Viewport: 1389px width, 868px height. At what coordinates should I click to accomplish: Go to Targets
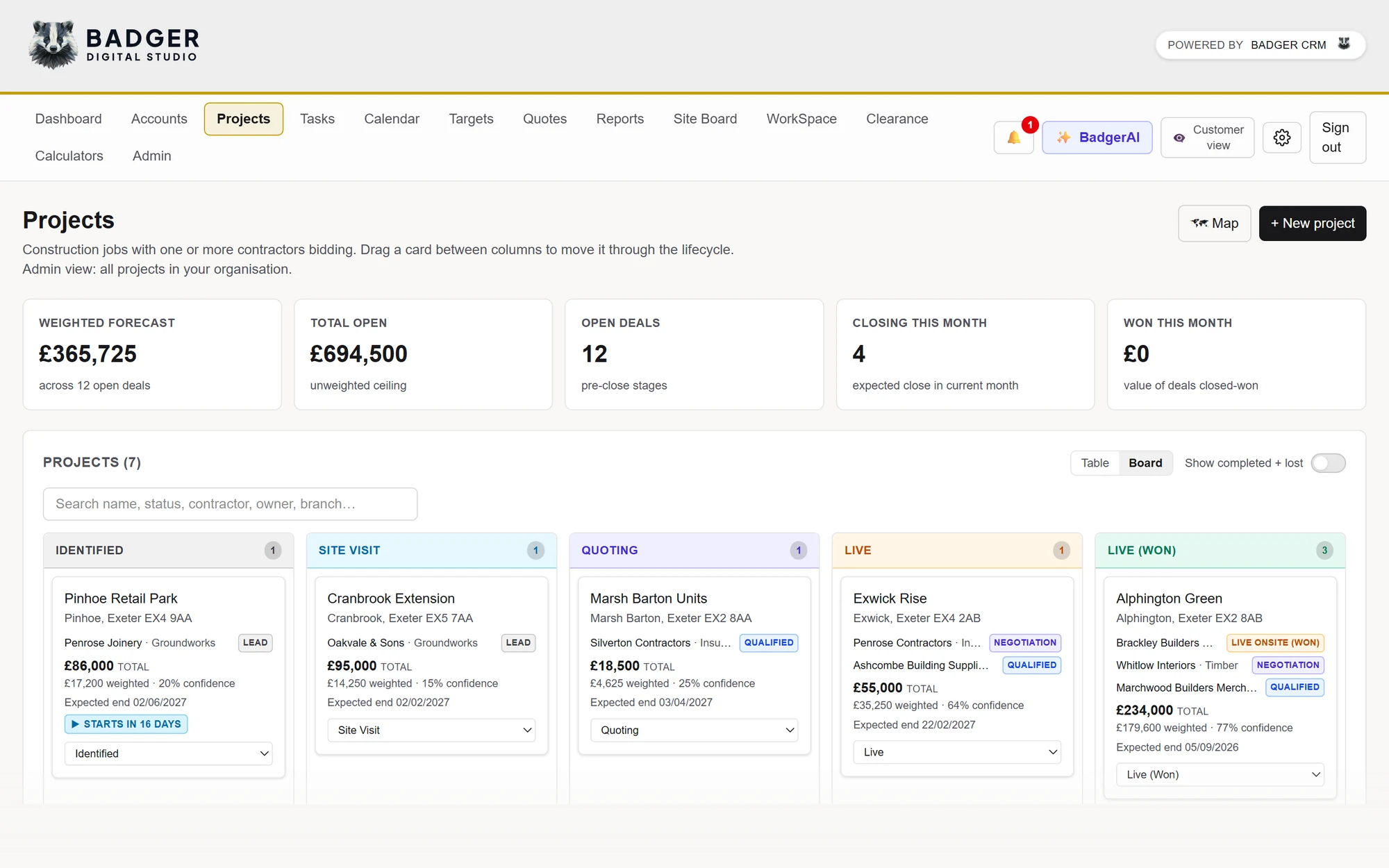471,119
